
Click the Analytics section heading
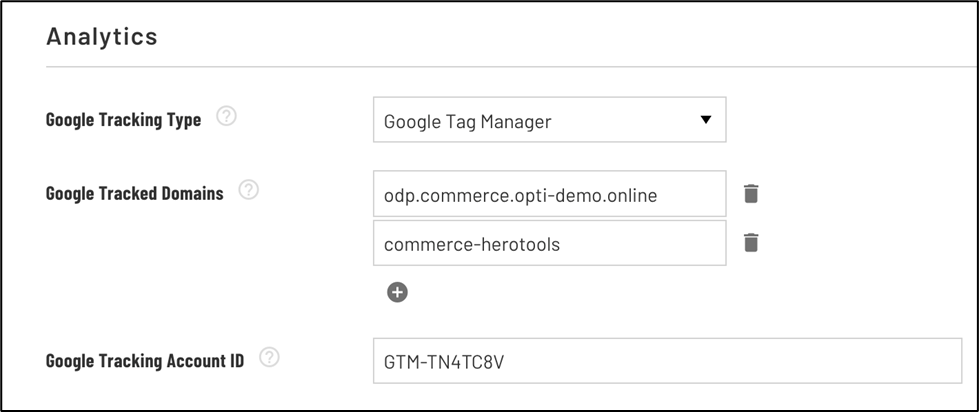(102, 37)
